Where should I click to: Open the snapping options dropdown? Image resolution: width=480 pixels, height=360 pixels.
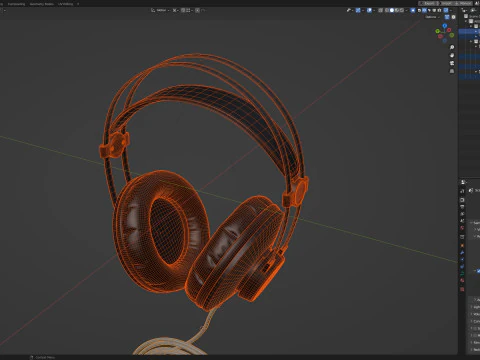coord(189,10)
